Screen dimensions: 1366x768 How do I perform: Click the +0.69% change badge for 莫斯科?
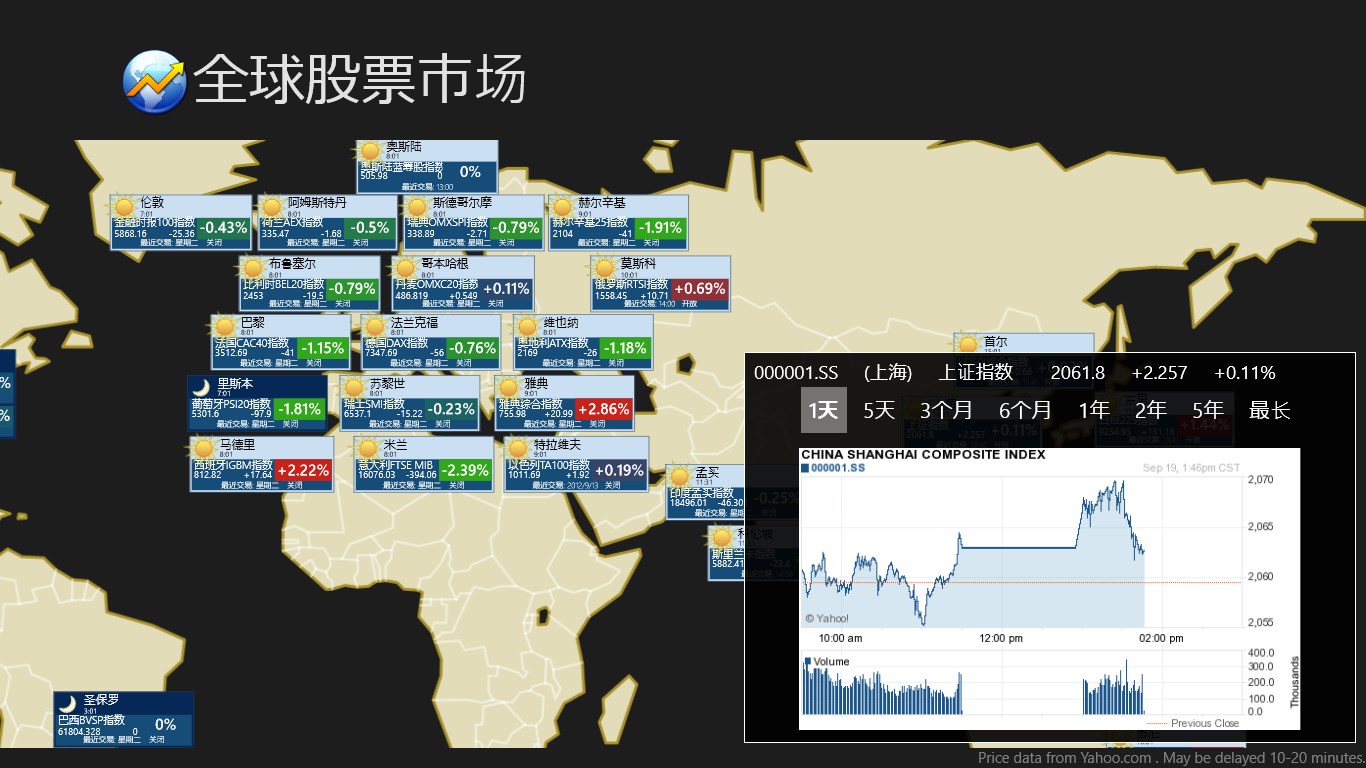(x=701, y=289)
